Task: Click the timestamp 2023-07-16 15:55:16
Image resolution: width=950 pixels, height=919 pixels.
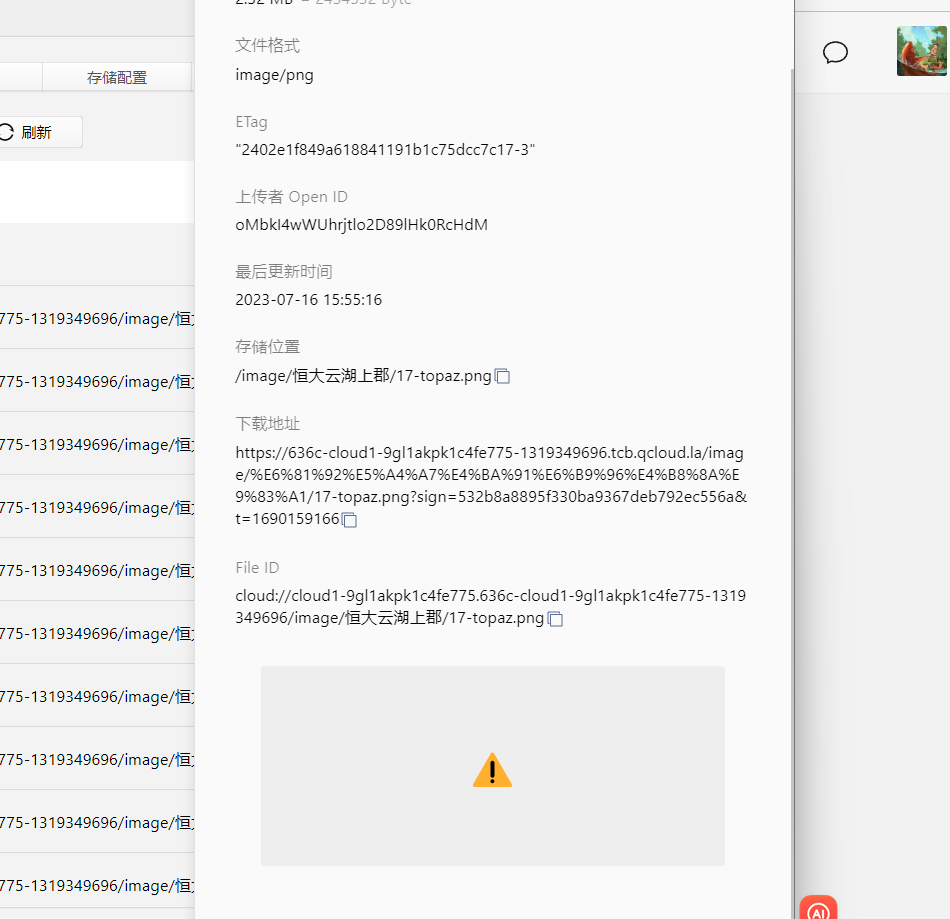Action: pyautogui.click(x=308, y=300)
